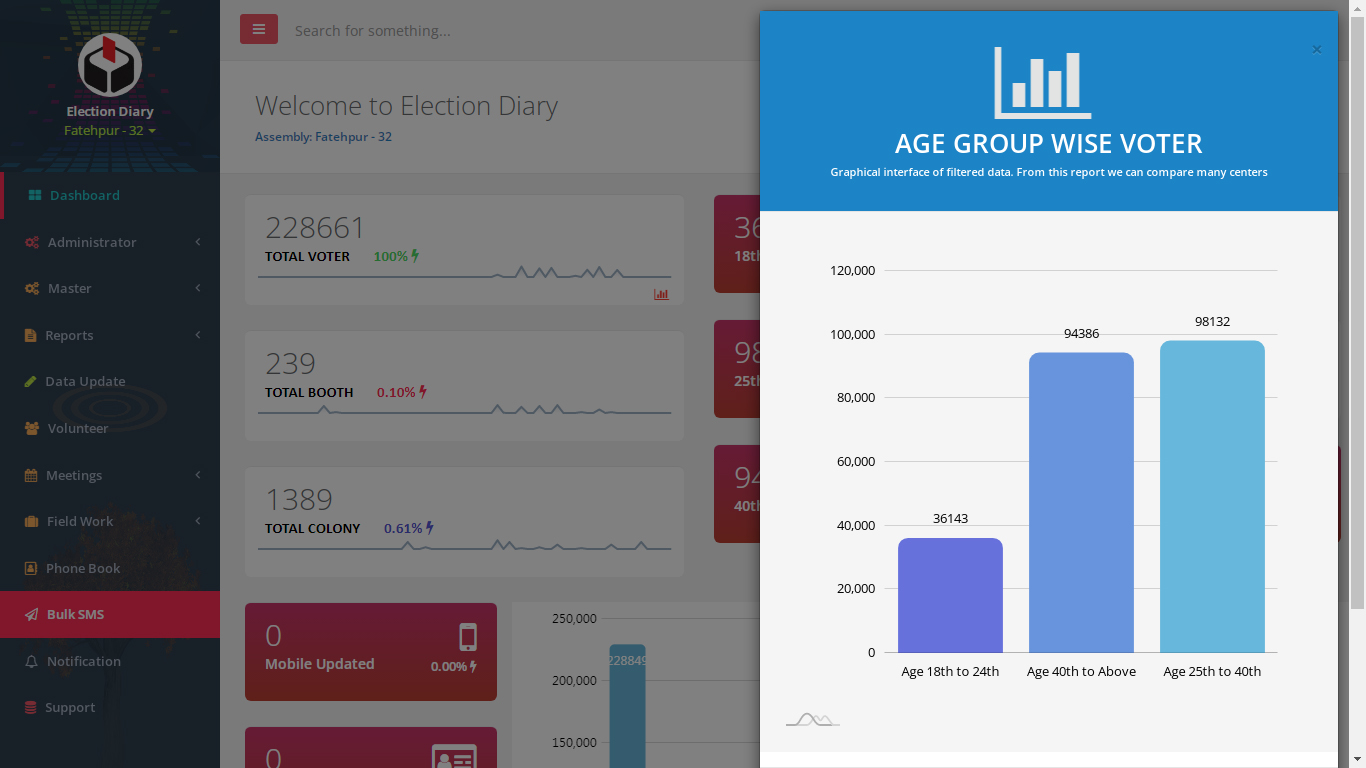
Task: Click the Support database icon
Action: (x=31, y=708)
